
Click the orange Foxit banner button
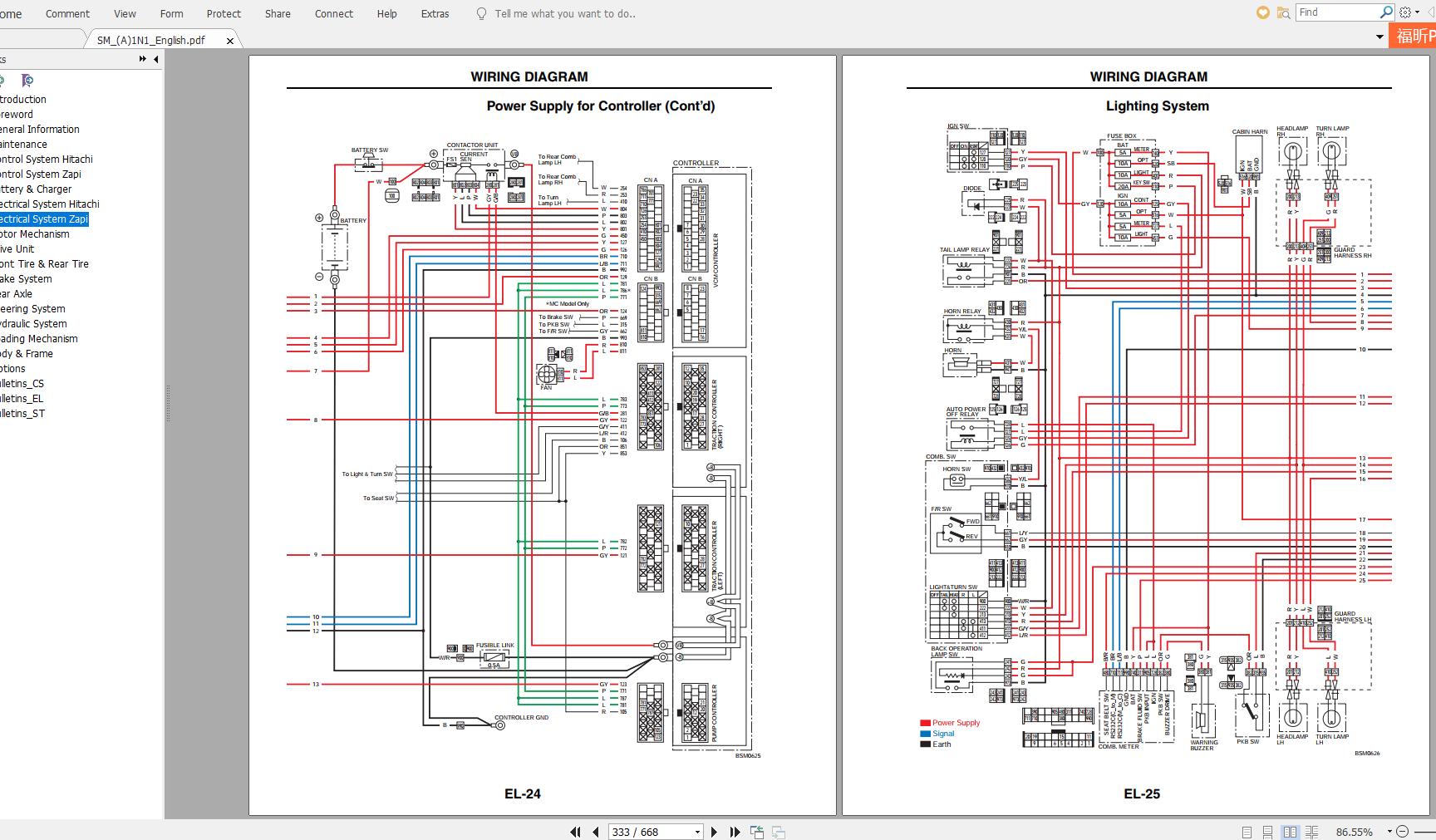pyautogui.click(x=1413, y=36)
